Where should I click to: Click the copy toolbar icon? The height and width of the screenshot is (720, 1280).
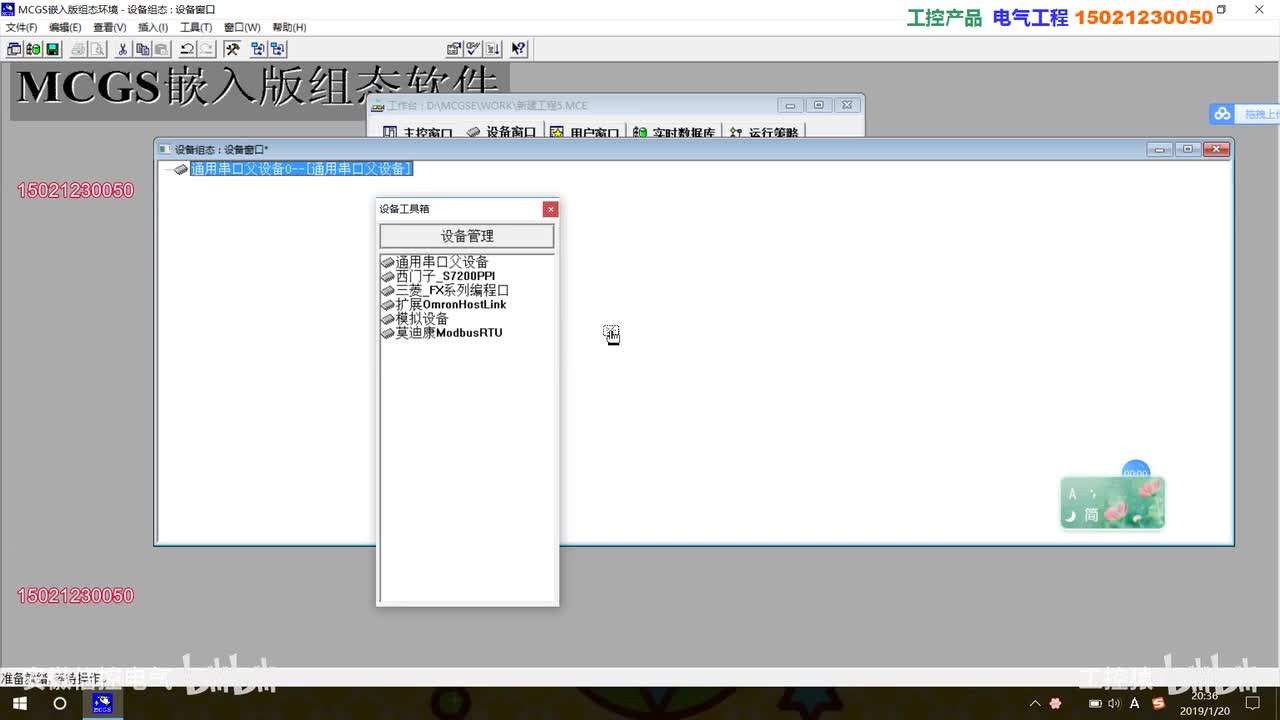(142, 48)
